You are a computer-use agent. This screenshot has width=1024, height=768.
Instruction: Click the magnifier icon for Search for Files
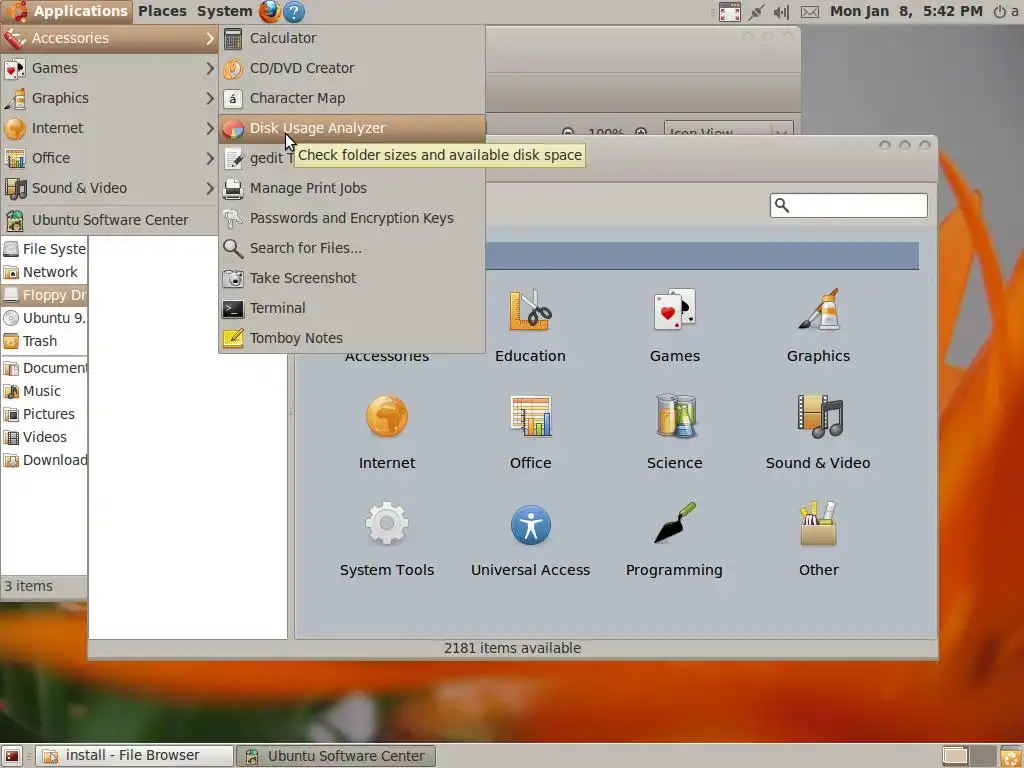(x=232, y=249)
